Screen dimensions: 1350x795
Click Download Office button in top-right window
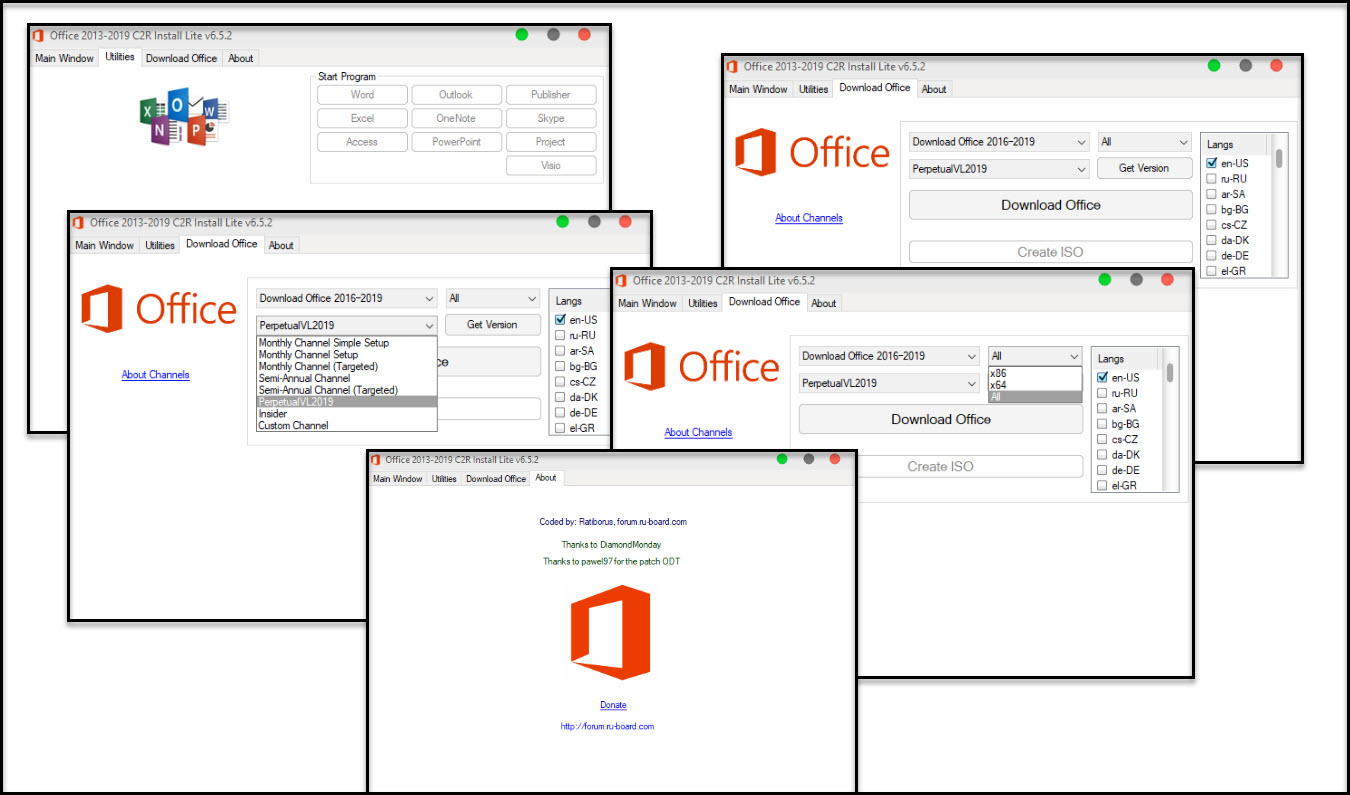click(1051, 205)
